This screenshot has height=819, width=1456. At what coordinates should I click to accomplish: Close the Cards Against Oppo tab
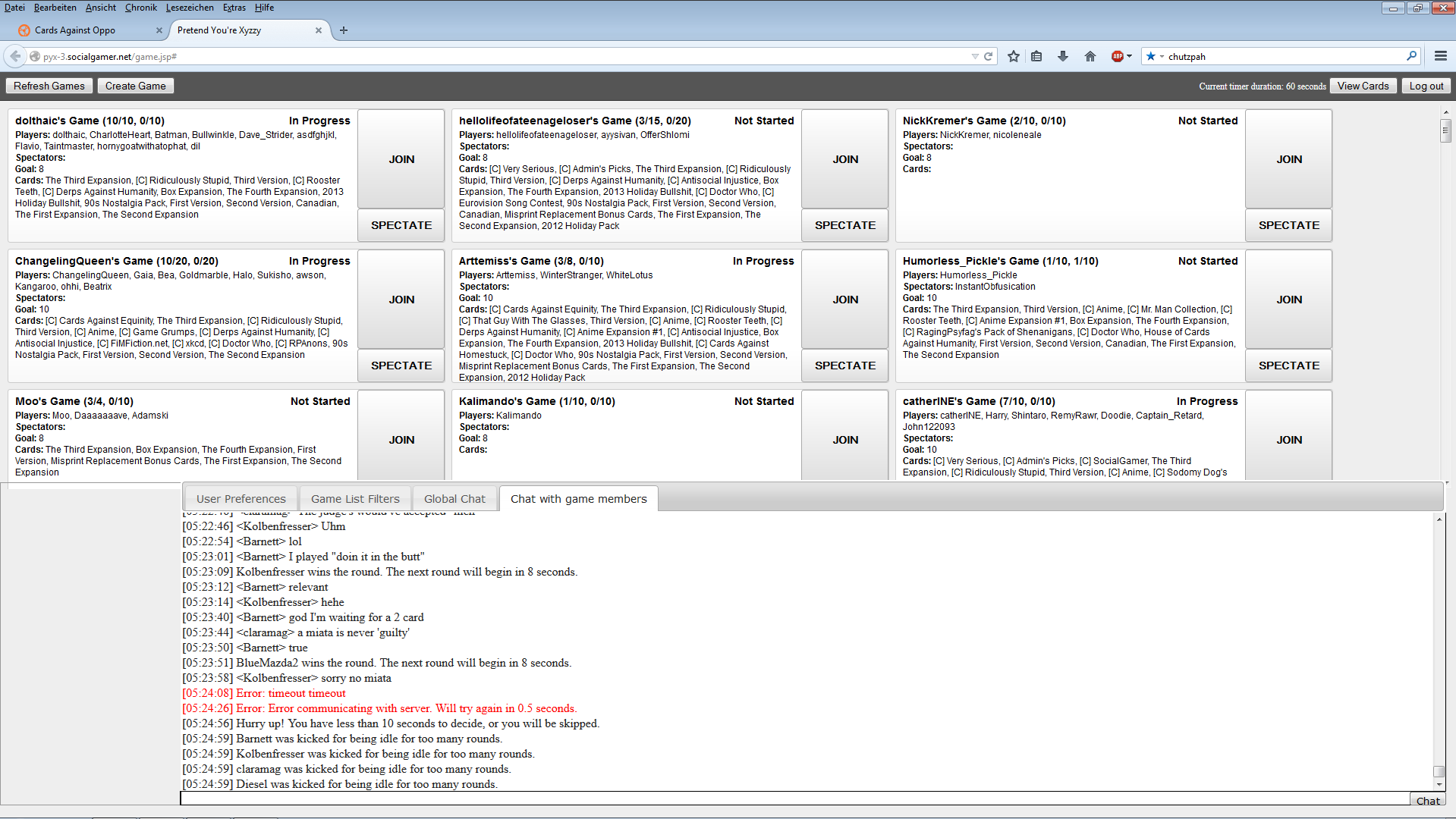159,30
